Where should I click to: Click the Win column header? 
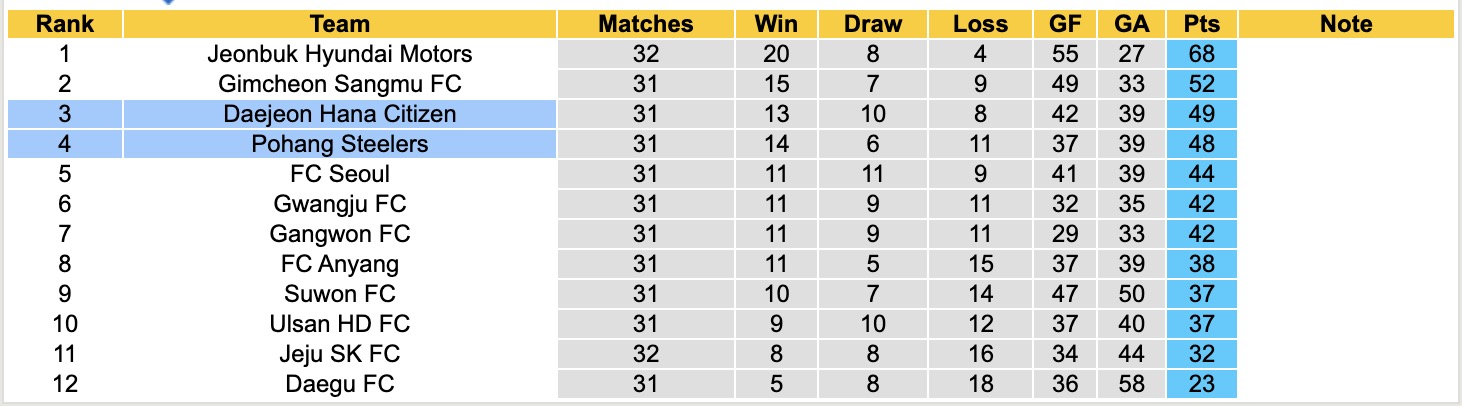pyautogui.click(x=777, y=24)
